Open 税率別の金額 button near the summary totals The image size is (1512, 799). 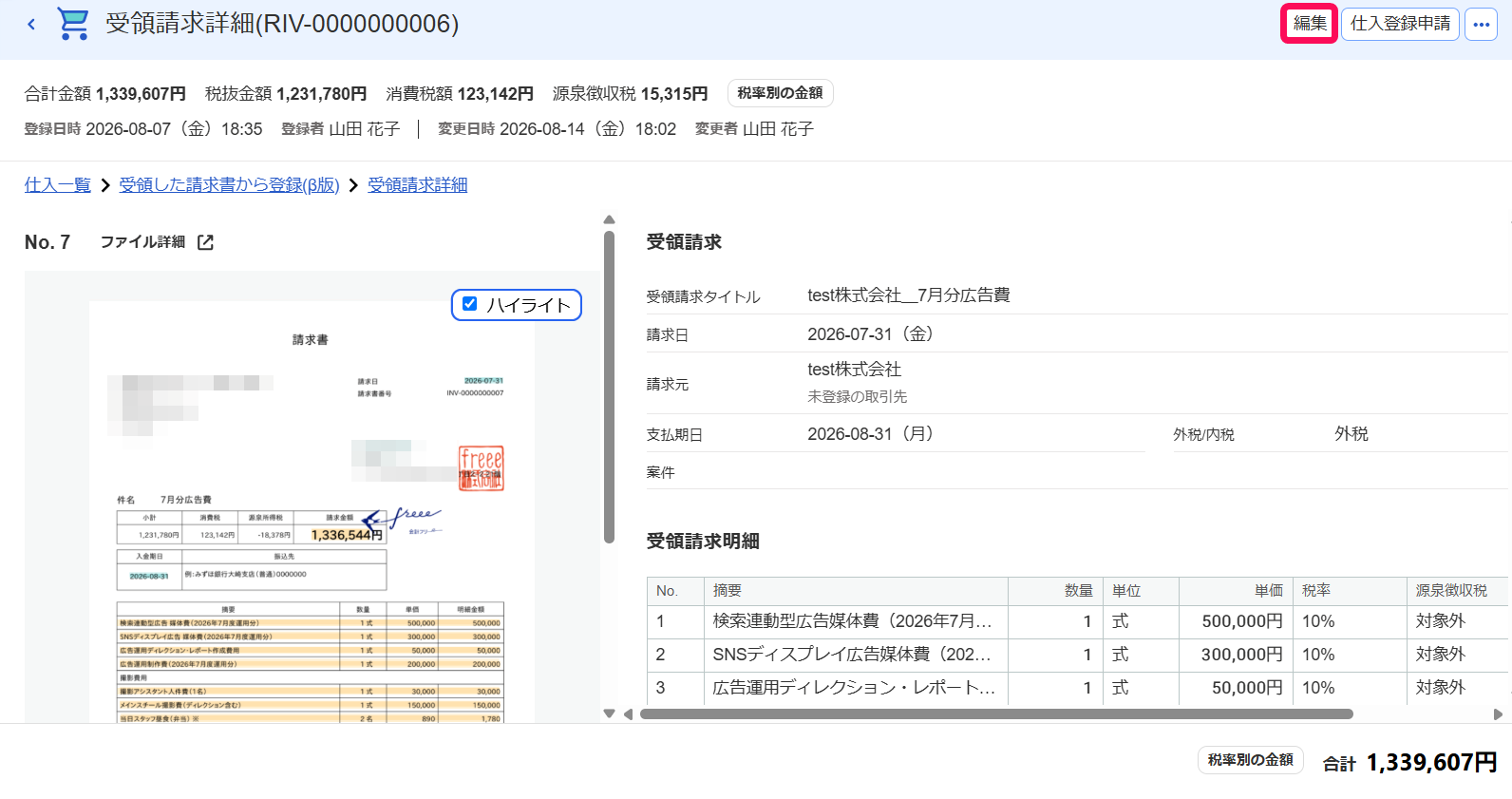781,93
